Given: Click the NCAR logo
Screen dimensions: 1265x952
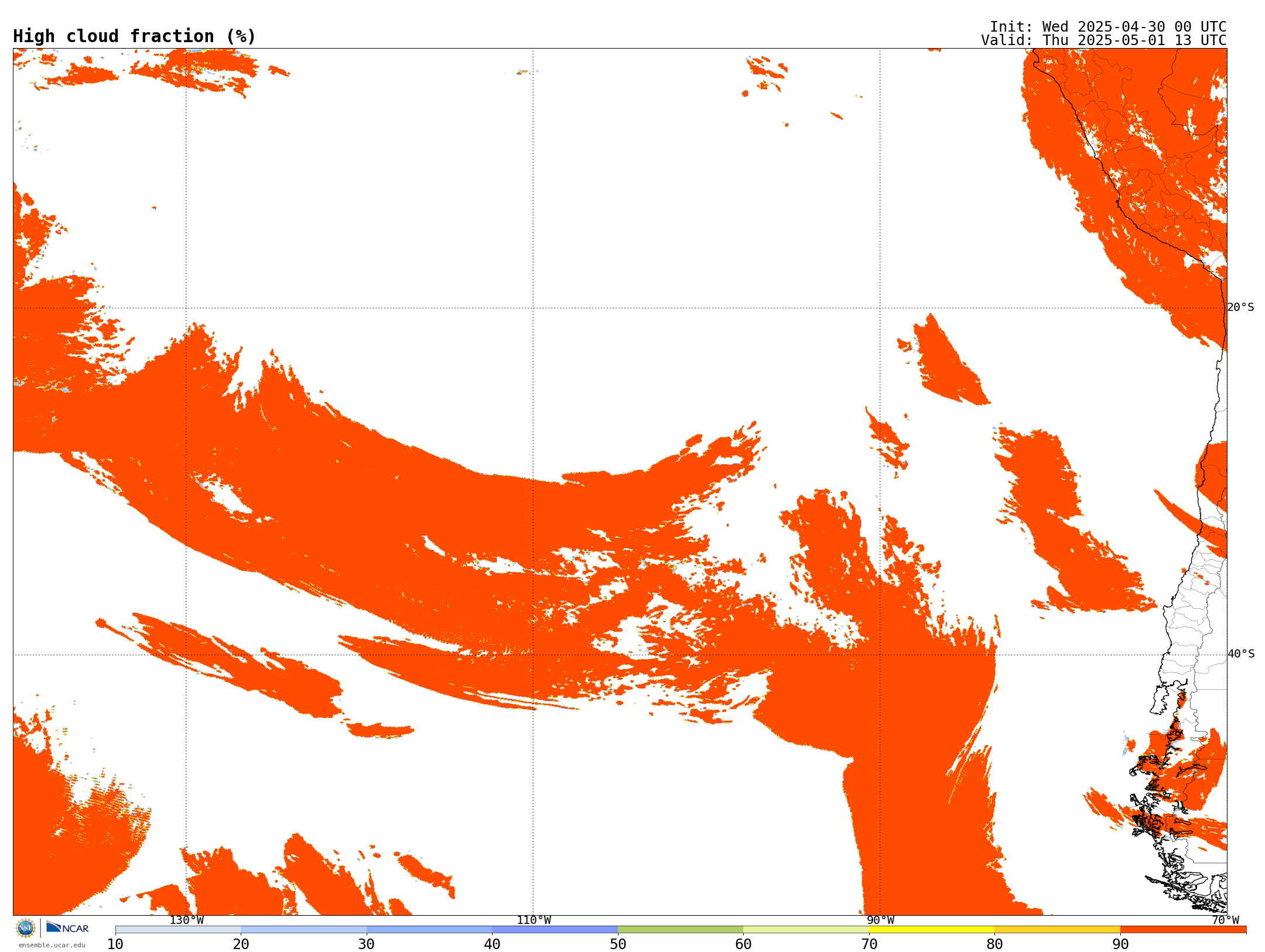Looking at the screenshot, I should [x=67, y=928].
